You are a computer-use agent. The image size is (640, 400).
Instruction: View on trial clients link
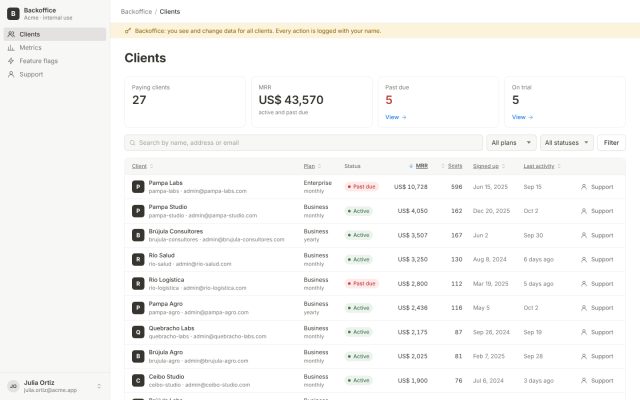(522, 117)
